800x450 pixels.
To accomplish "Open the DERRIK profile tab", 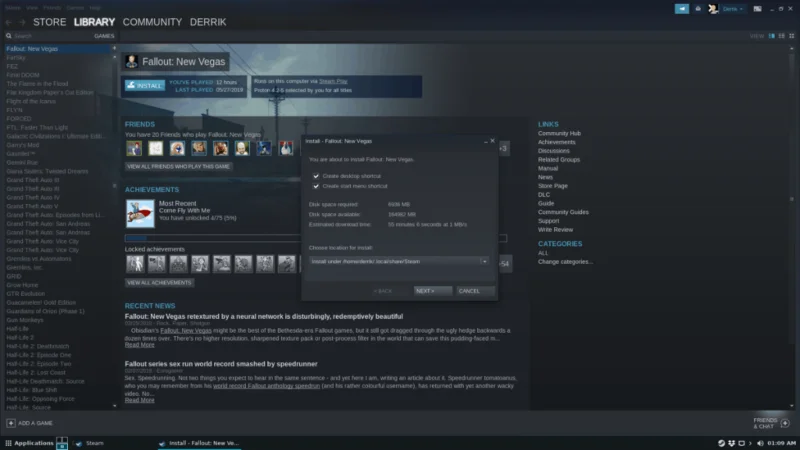I will pos(208,22).
